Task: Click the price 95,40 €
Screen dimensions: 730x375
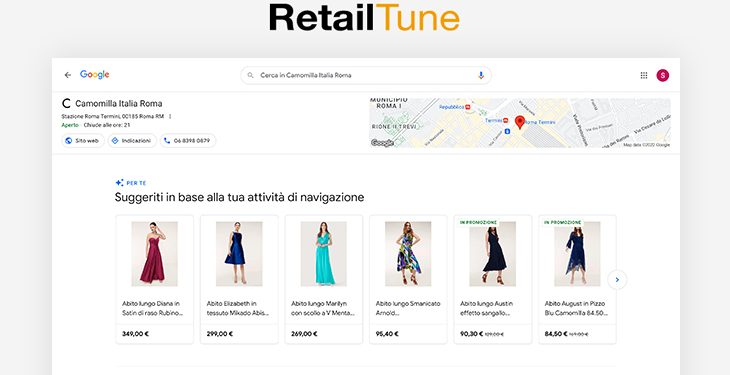Action: pyautogui.click(x=387, y=334)
